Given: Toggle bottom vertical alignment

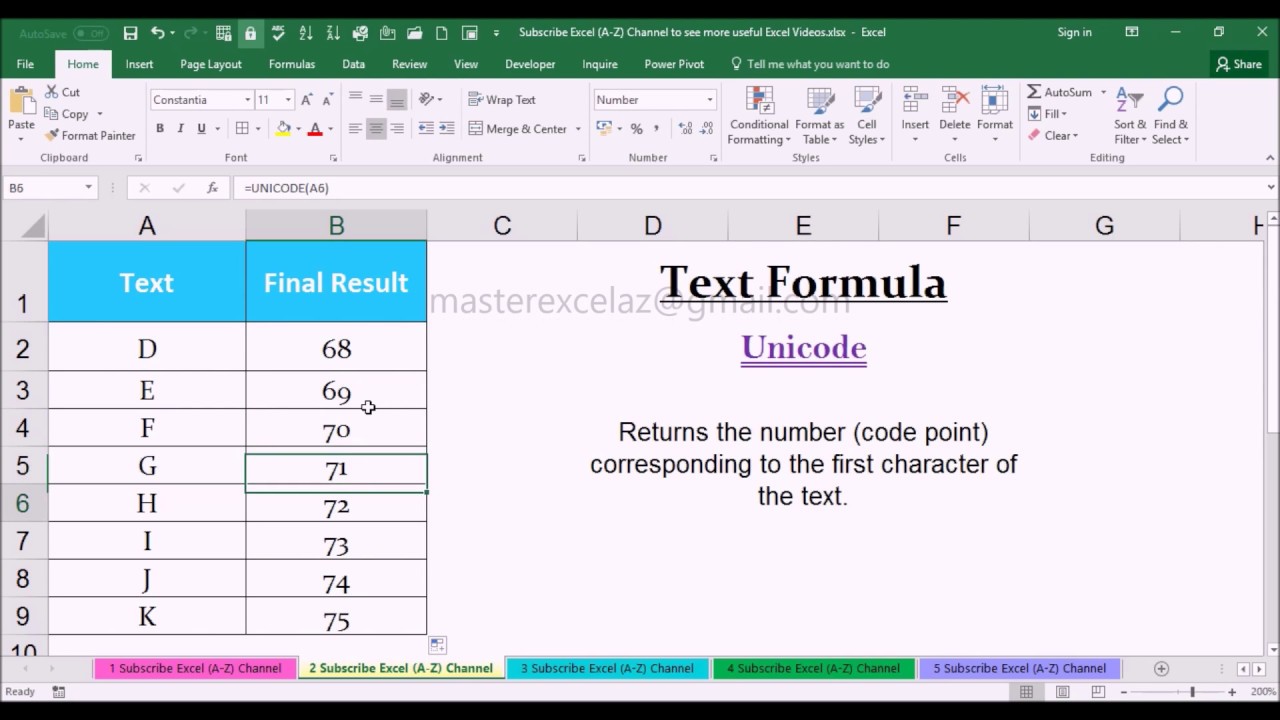Looking at the screenshot, I should coord(397,100).
